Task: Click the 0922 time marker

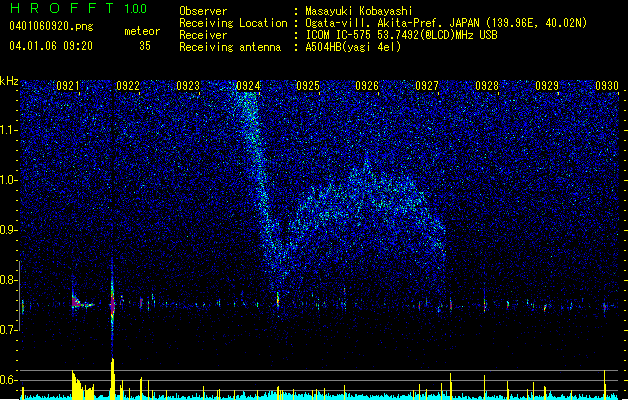Action: tap(128, 86)
